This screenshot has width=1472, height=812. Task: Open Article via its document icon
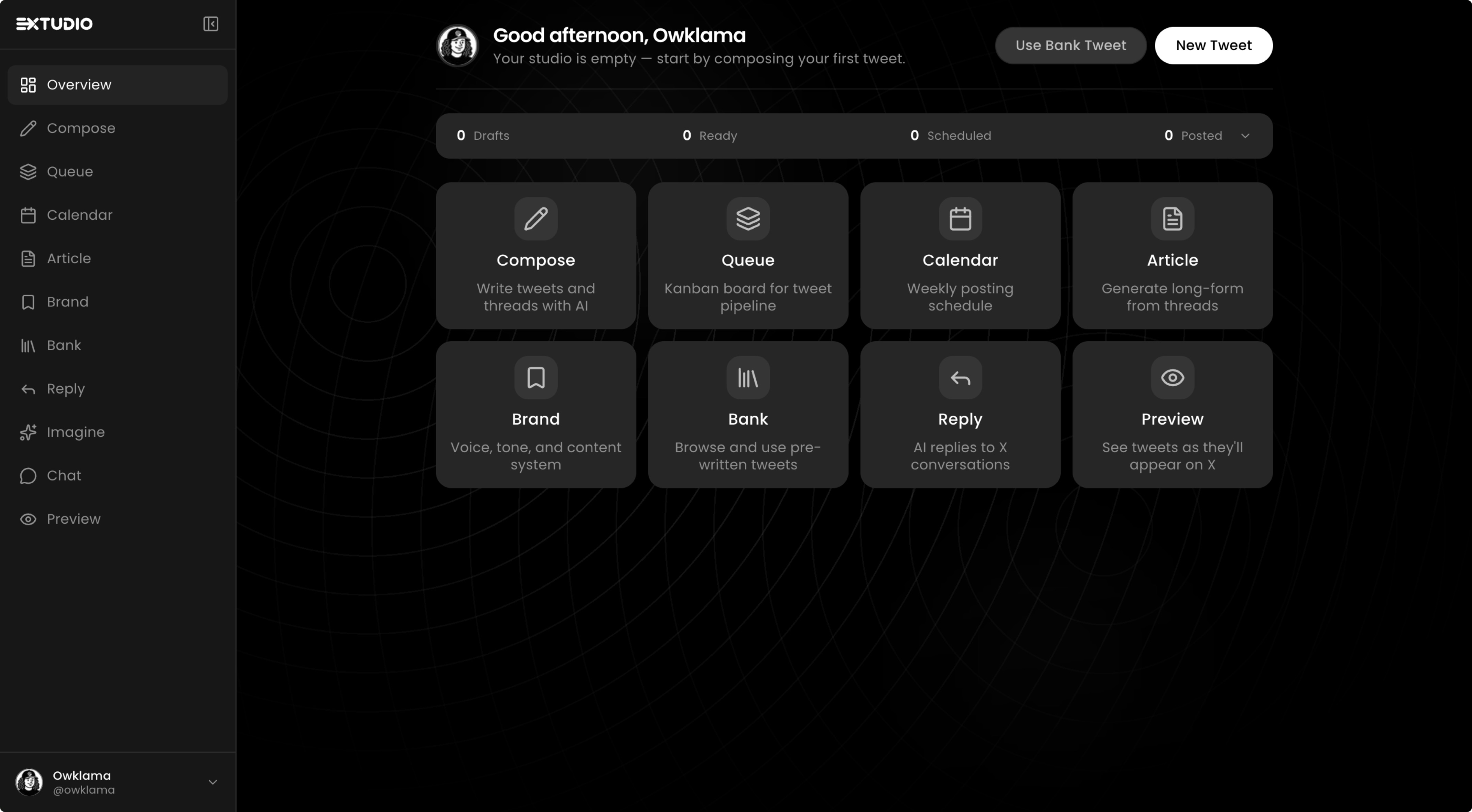[x=28, y=258]
